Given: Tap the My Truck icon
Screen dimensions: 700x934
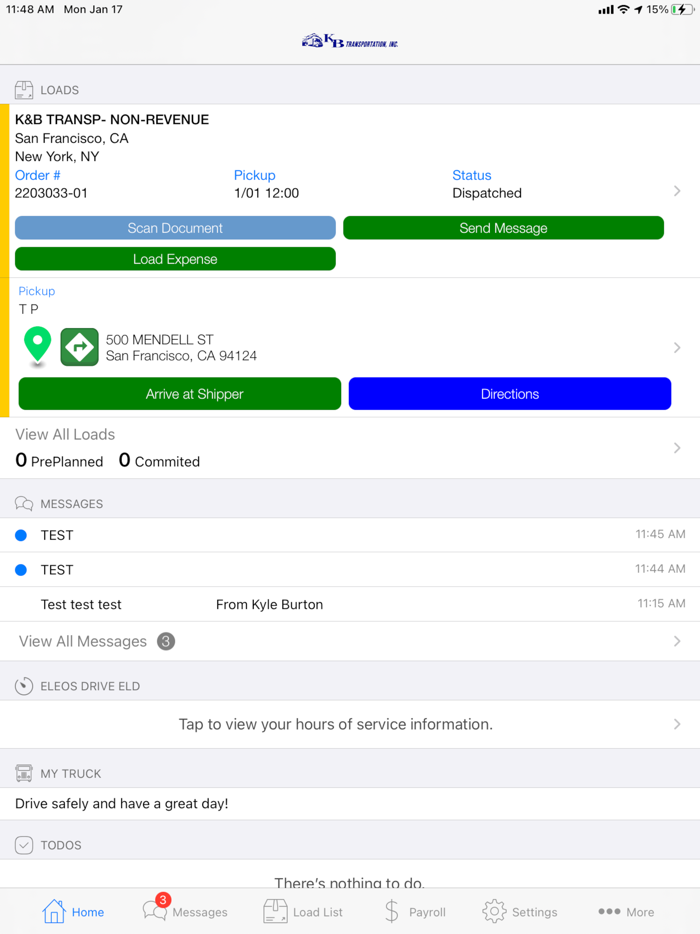Looking at the screenshot, I should coord(22,772).
